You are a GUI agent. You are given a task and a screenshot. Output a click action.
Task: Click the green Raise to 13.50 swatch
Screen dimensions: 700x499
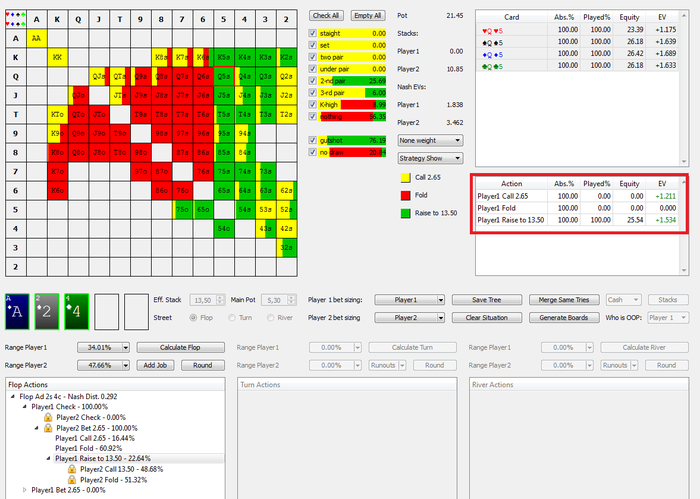coord(405,213)
